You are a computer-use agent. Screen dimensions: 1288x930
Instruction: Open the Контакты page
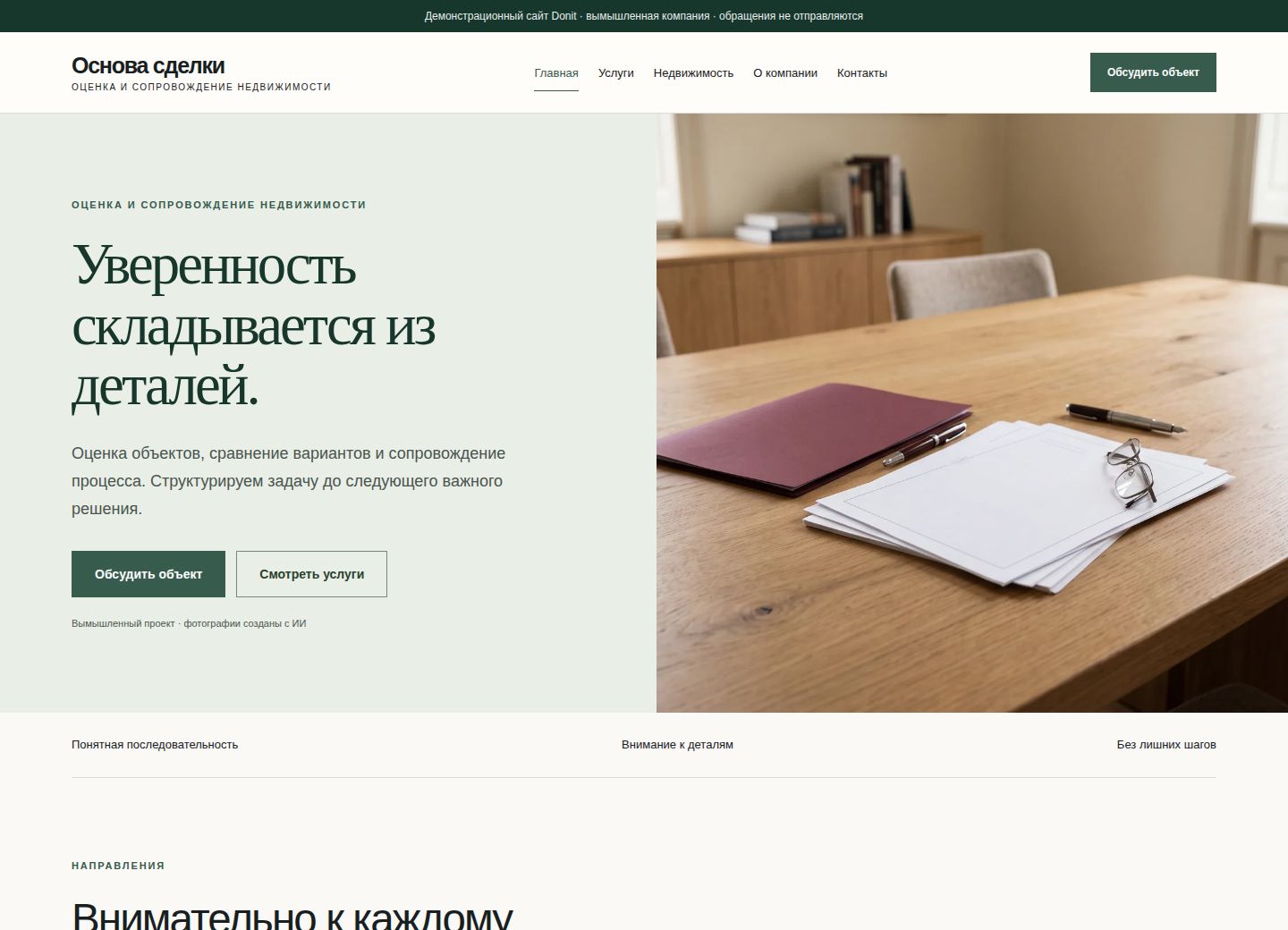pos(862,73)
